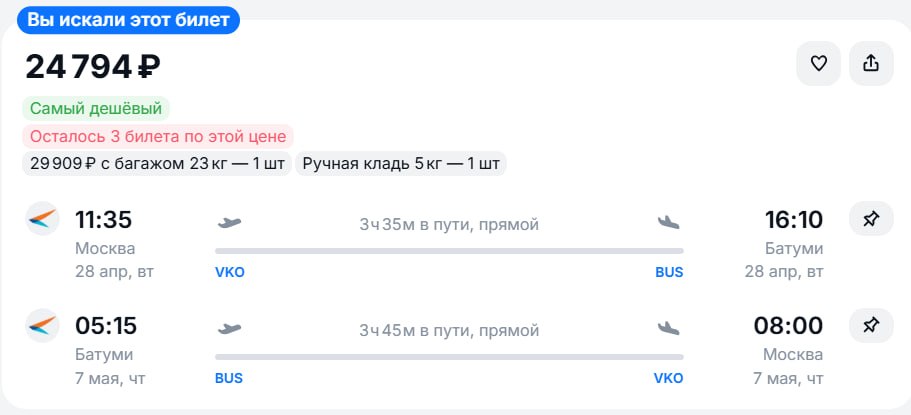
Task: Click the "Ручная кладь 5 кг" chip
Action: pos(401,163)
